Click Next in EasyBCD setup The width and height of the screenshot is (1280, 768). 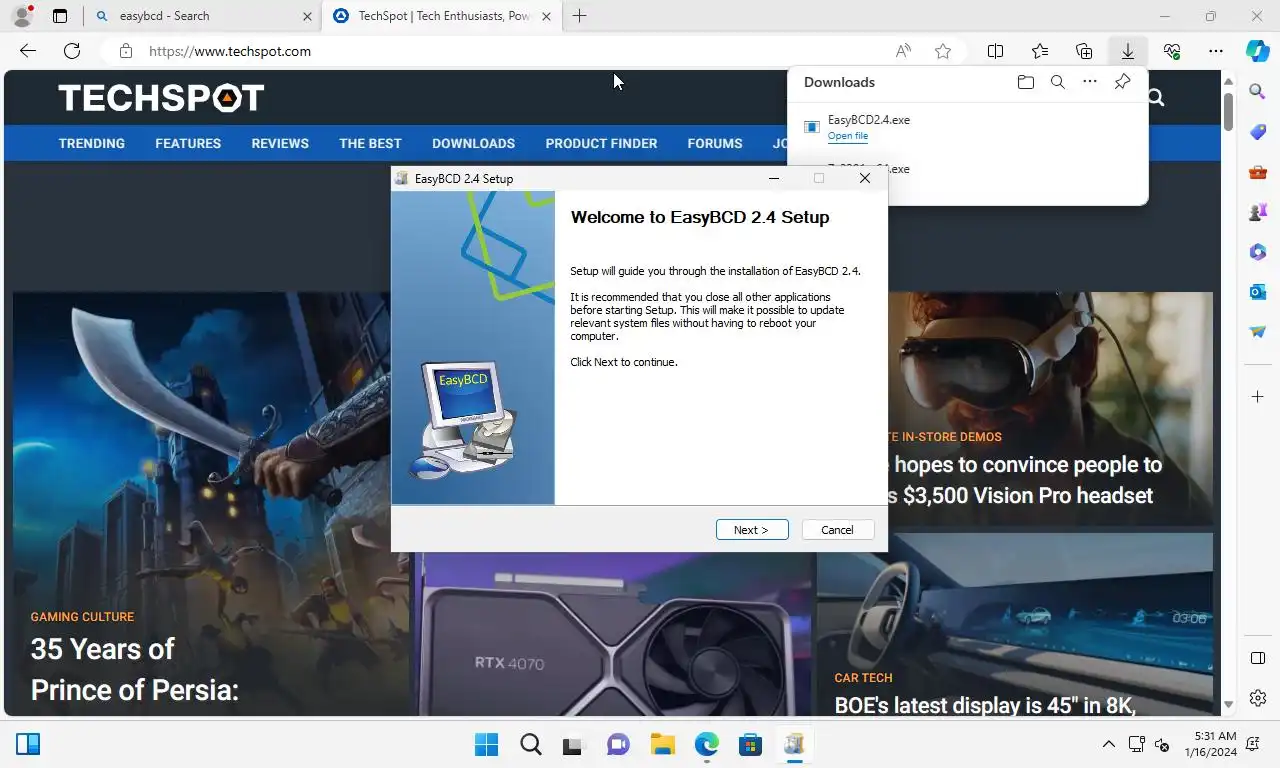(x=752, y=530)
